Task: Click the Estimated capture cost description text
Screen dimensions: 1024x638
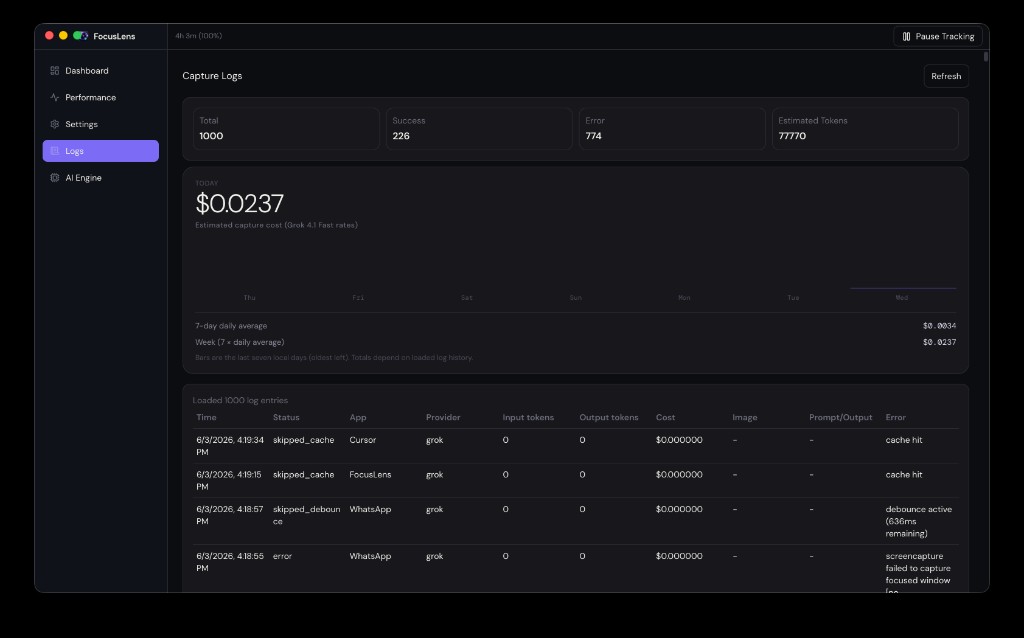Action: 276,225
